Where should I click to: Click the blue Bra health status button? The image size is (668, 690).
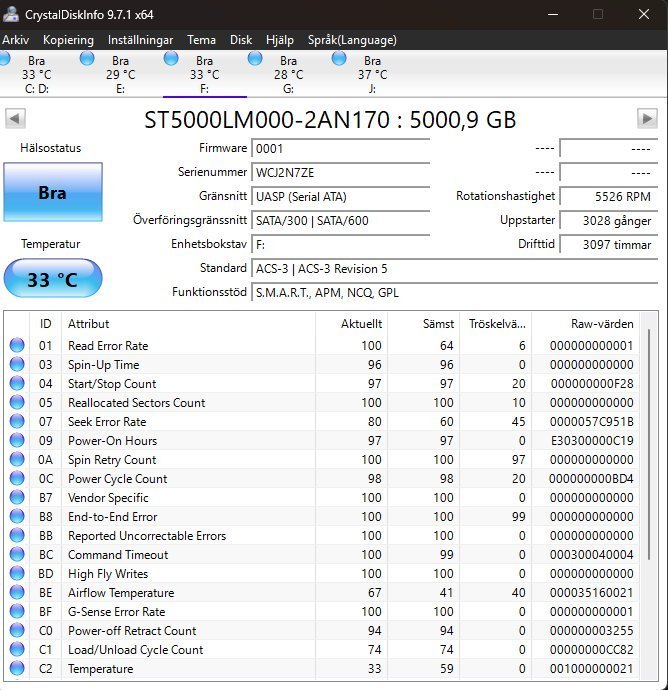coord(52,193)
